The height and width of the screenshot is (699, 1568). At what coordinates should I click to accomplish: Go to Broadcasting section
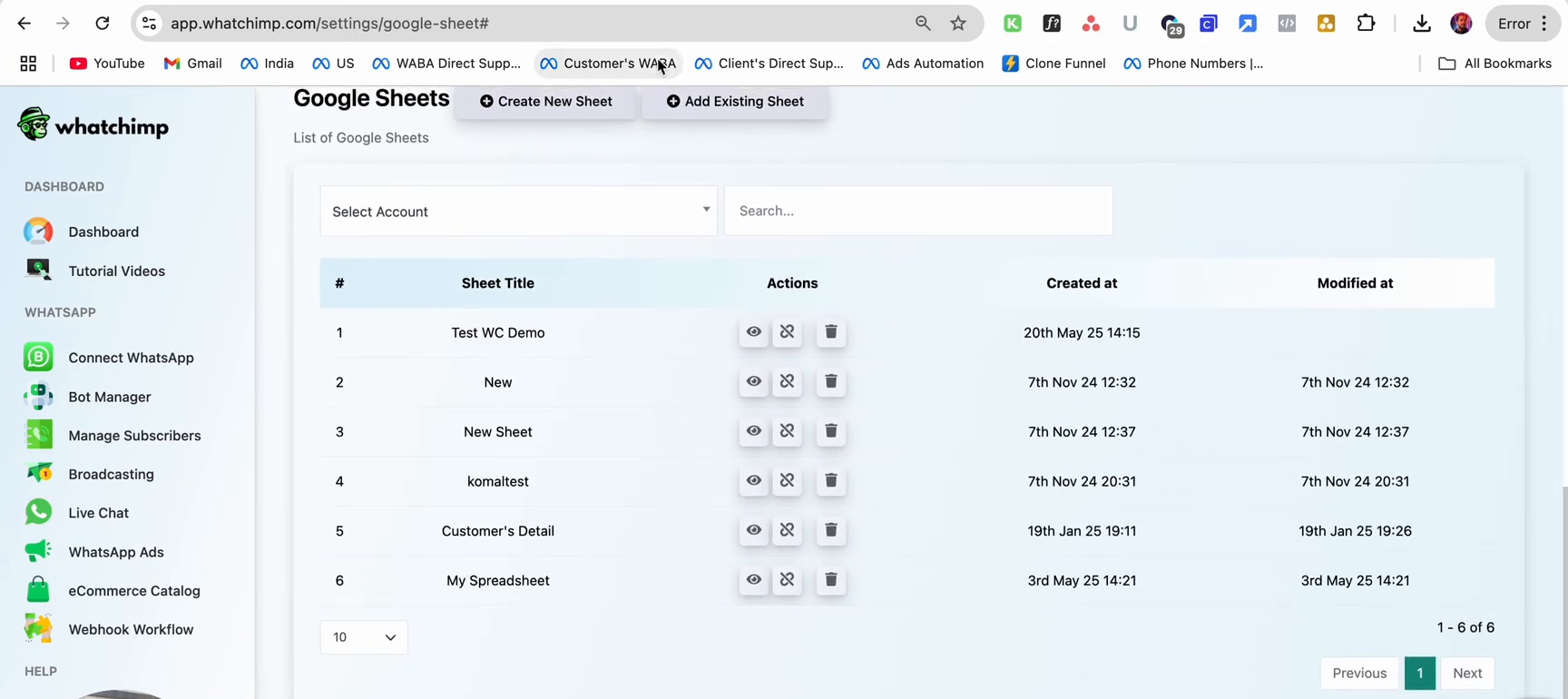click(89, 474)
